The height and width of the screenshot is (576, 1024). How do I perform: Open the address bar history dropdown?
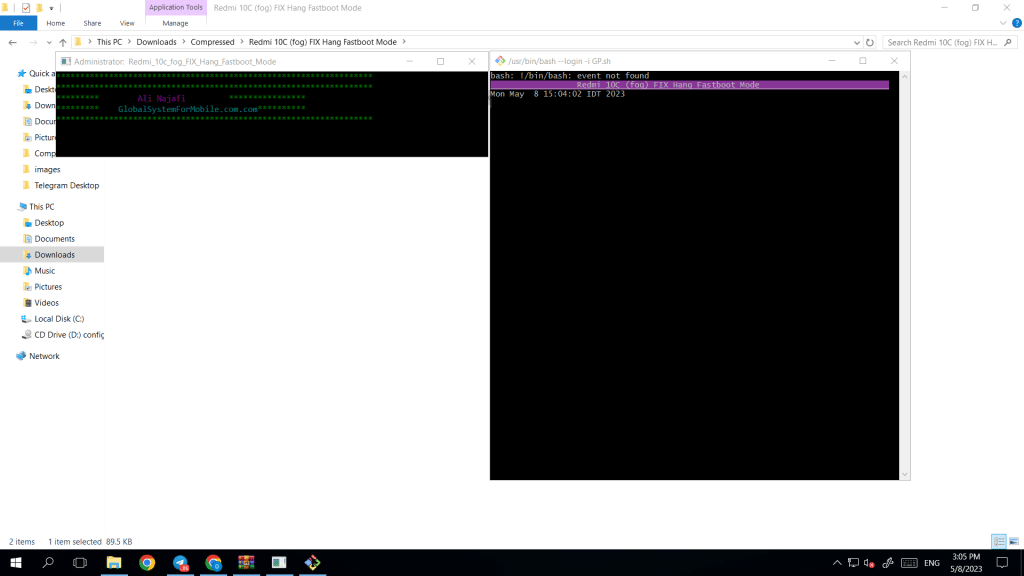tap(856, 43)
